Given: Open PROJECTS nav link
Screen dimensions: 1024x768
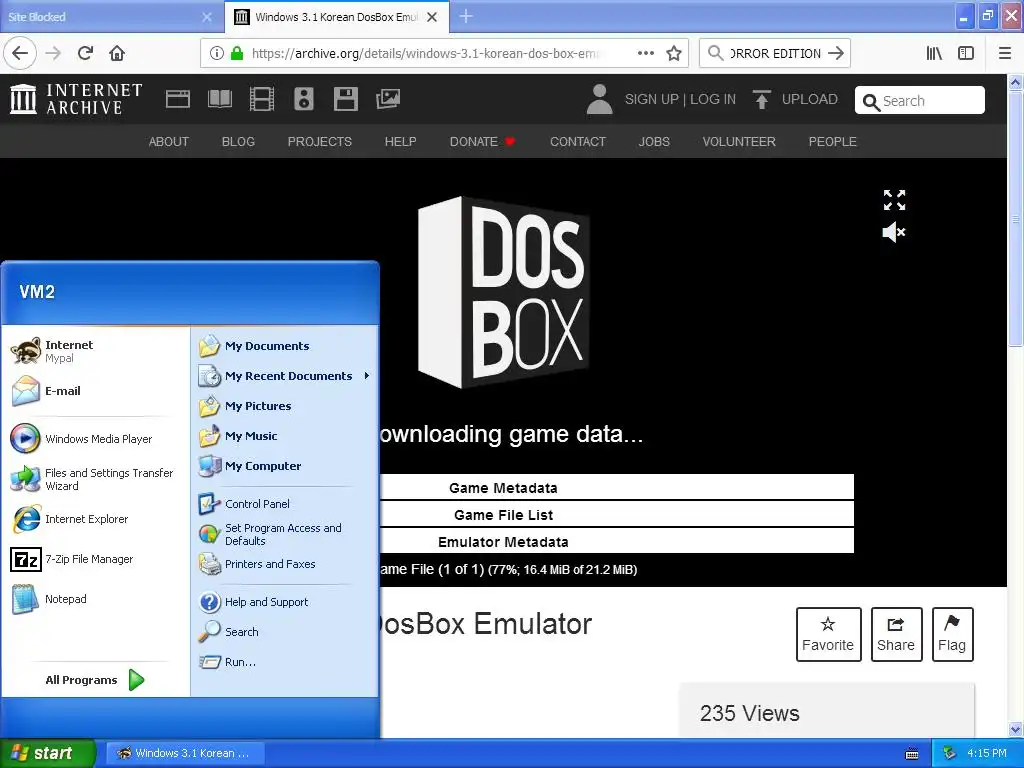Looking at the screenshot, I should click(x=319, y=142).
